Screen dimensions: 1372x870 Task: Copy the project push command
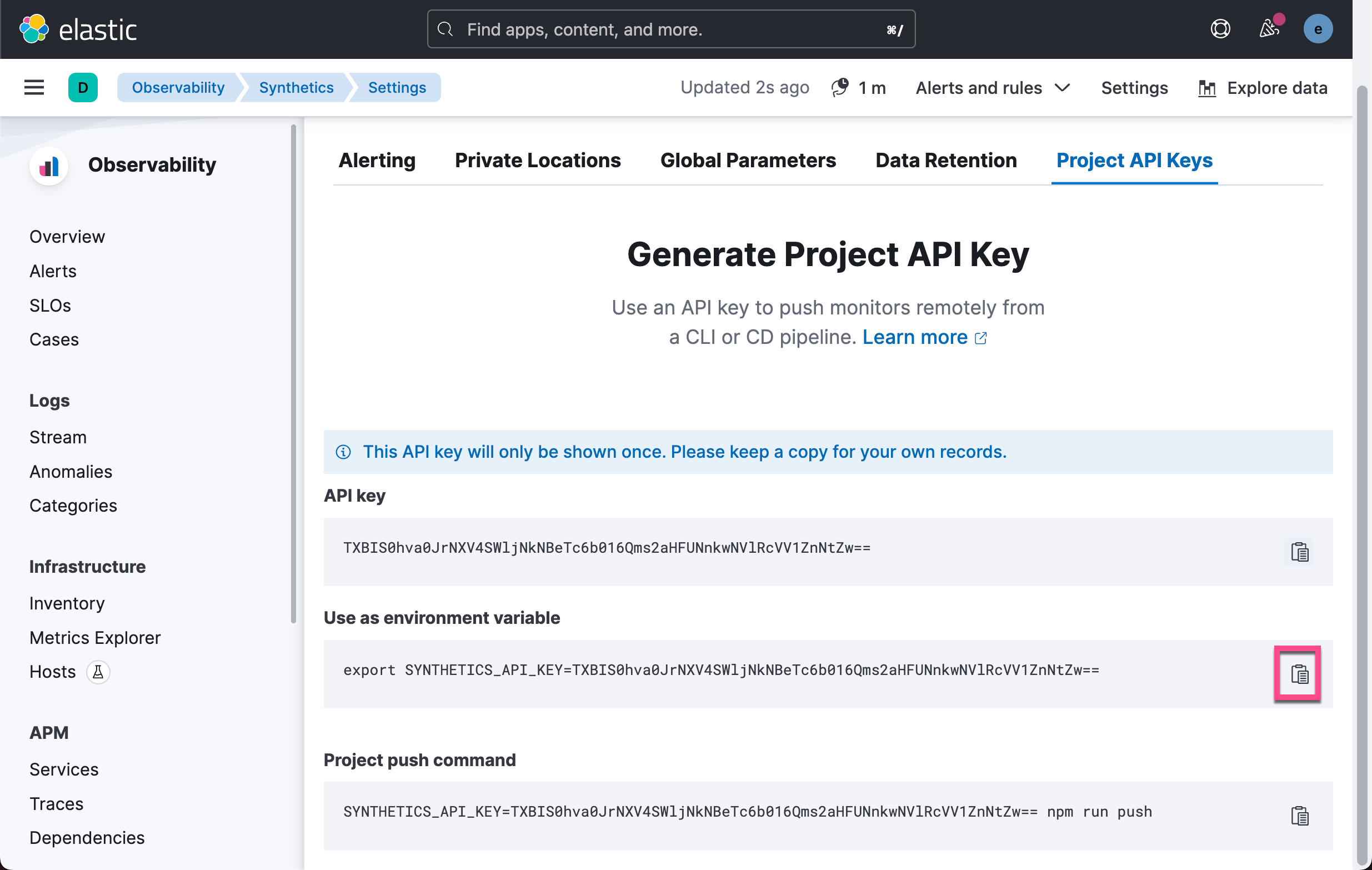pos(1299,816)
